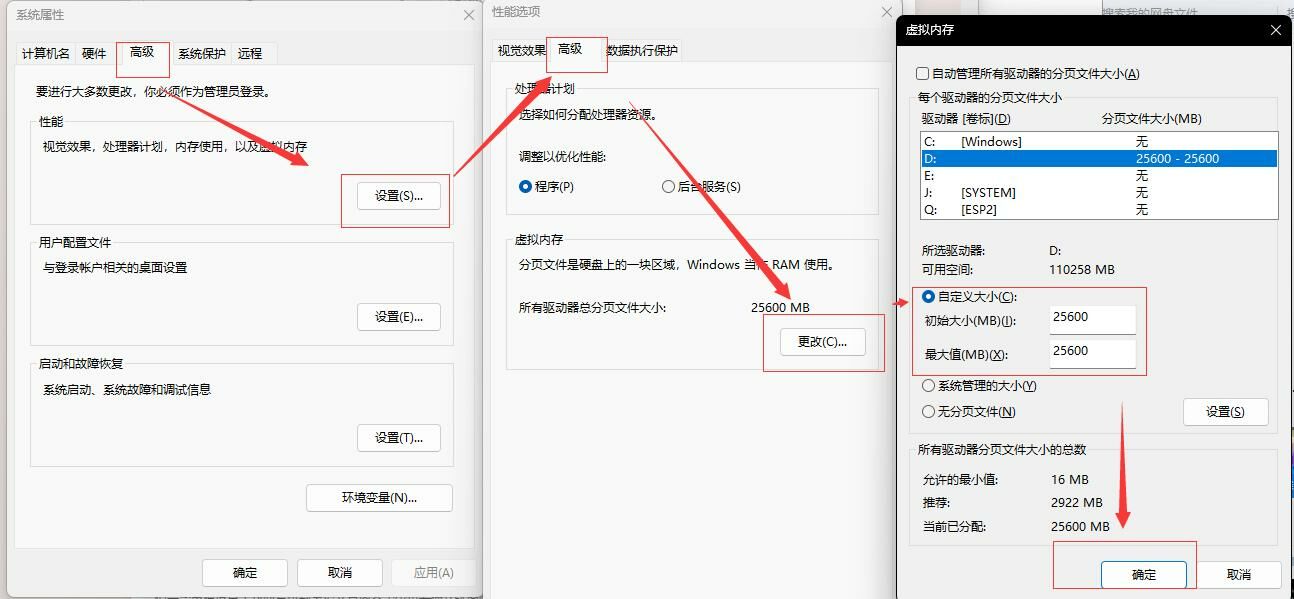
Task: Click the 初始大小(MB) input field
Action: [x=1092, y=319]
